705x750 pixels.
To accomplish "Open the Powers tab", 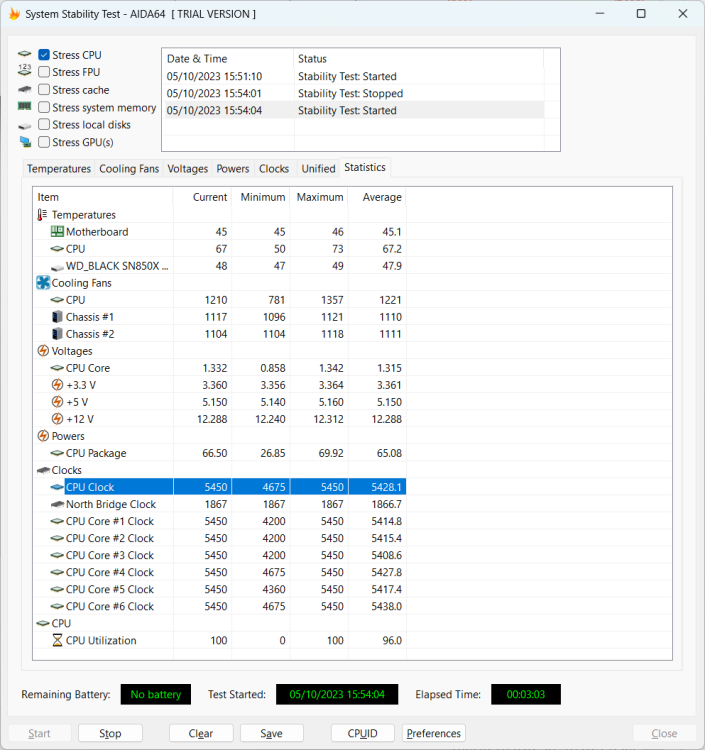I will (232, 169).
